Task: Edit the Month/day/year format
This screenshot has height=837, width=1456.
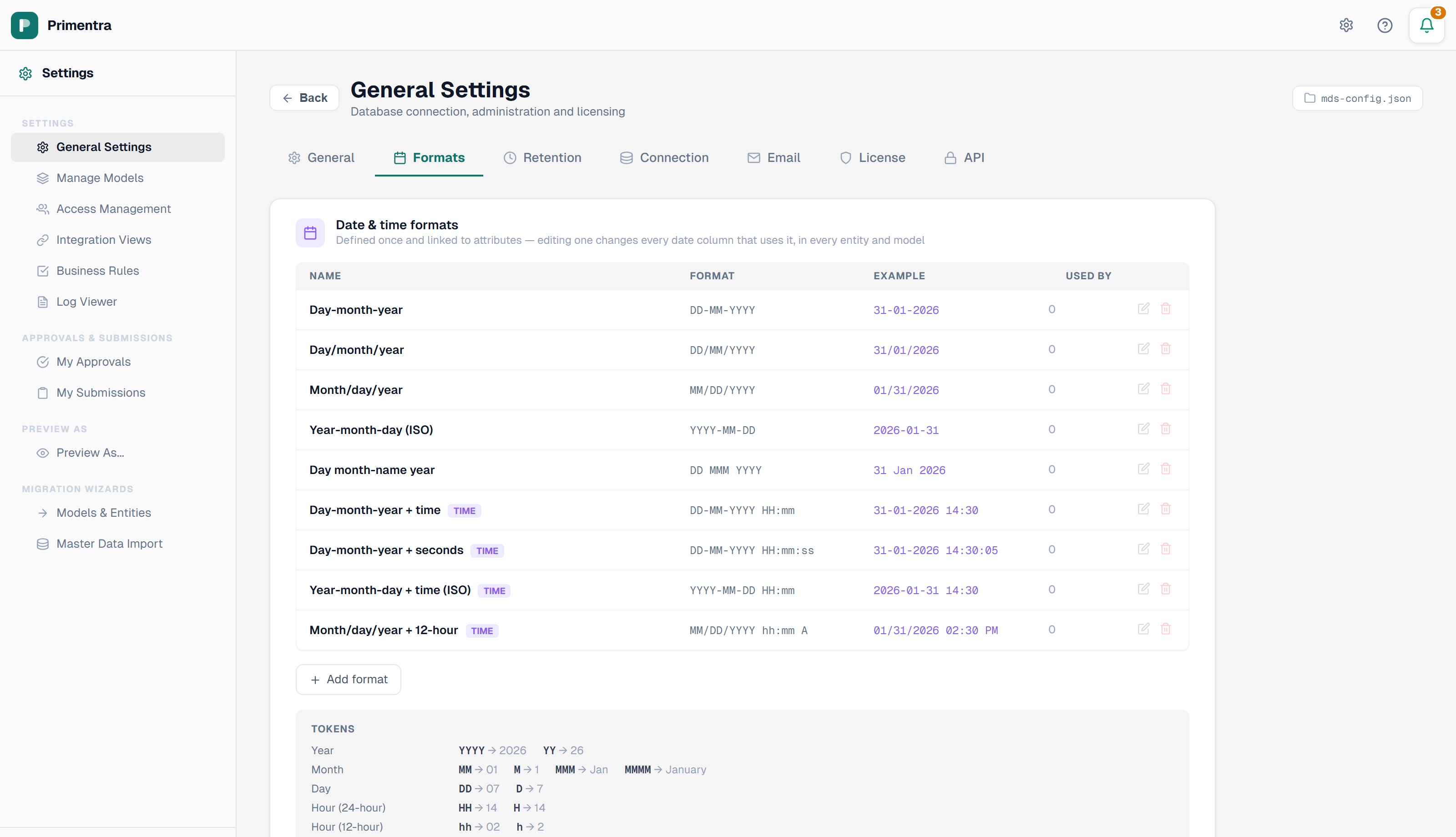Action: [x=1143, y=389]
